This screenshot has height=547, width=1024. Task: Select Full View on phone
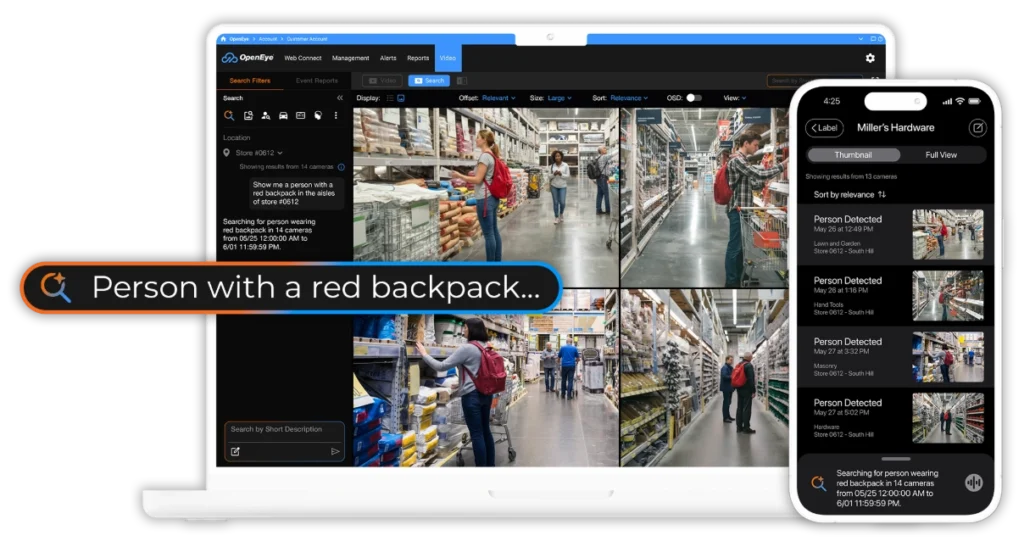(941, 155)
